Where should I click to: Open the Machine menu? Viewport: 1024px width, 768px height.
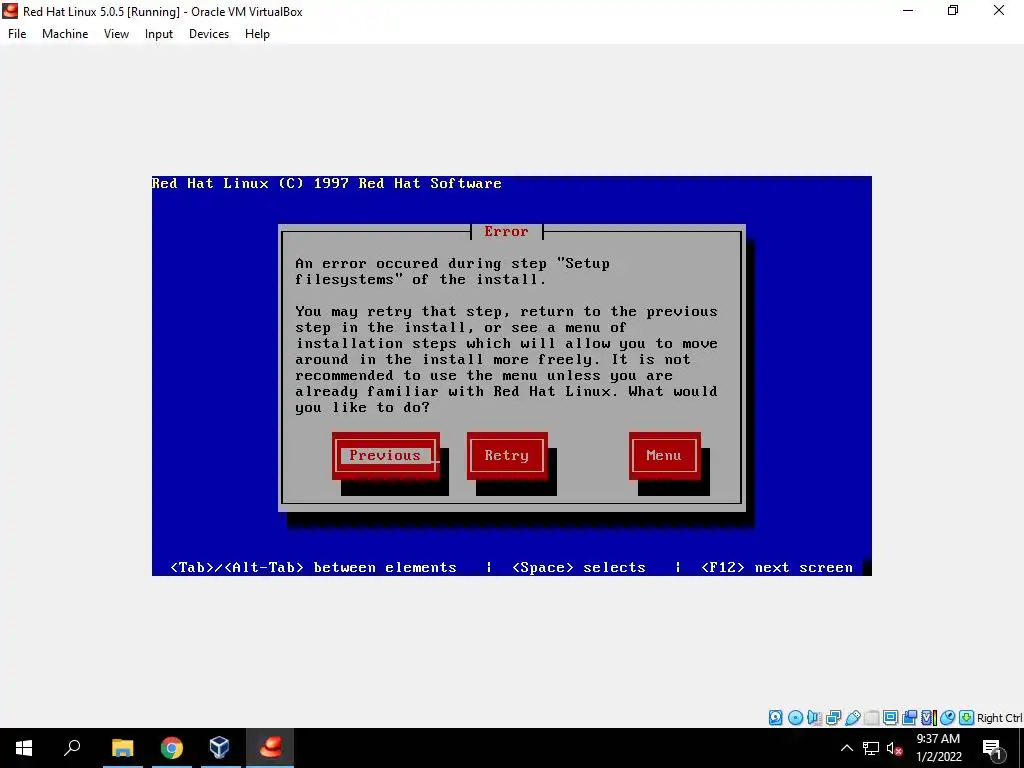tap(65, 34)
